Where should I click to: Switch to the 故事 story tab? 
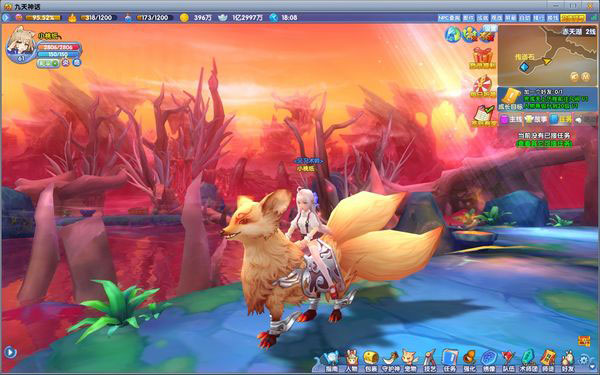535,119
